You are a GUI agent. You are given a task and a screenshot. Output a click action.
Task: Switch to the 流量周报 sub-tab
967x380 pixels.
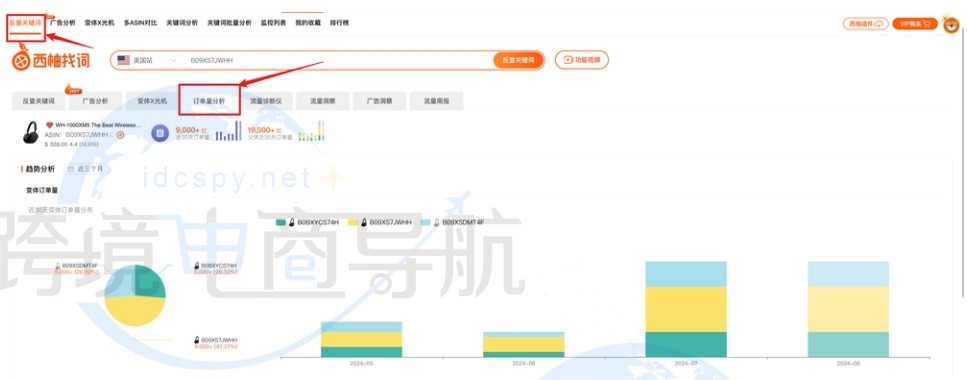click(x=436, y=101)
